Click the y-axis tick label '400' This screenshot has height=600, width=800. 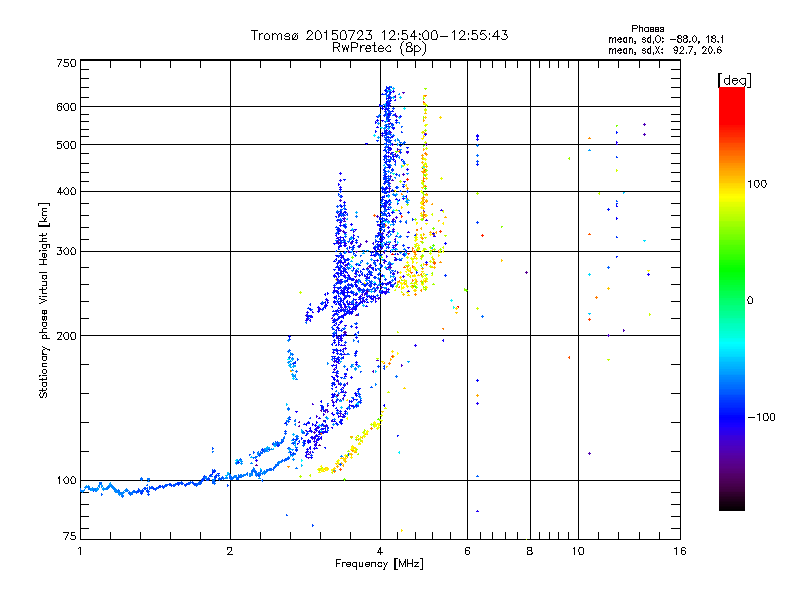click(67, 191)
